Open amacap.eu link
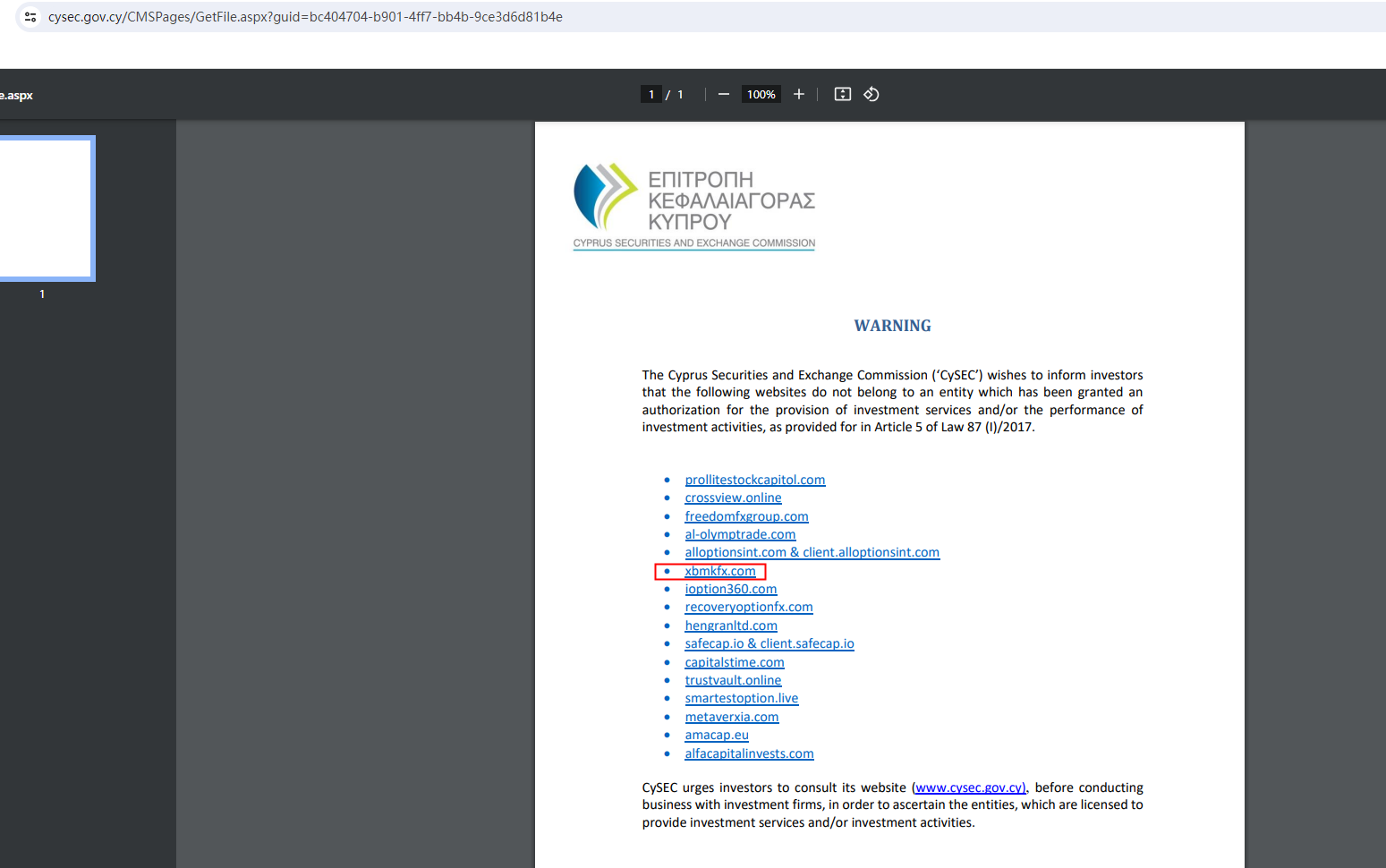Viewport: 1386px width, 868px height. click(x=717, y=735)
